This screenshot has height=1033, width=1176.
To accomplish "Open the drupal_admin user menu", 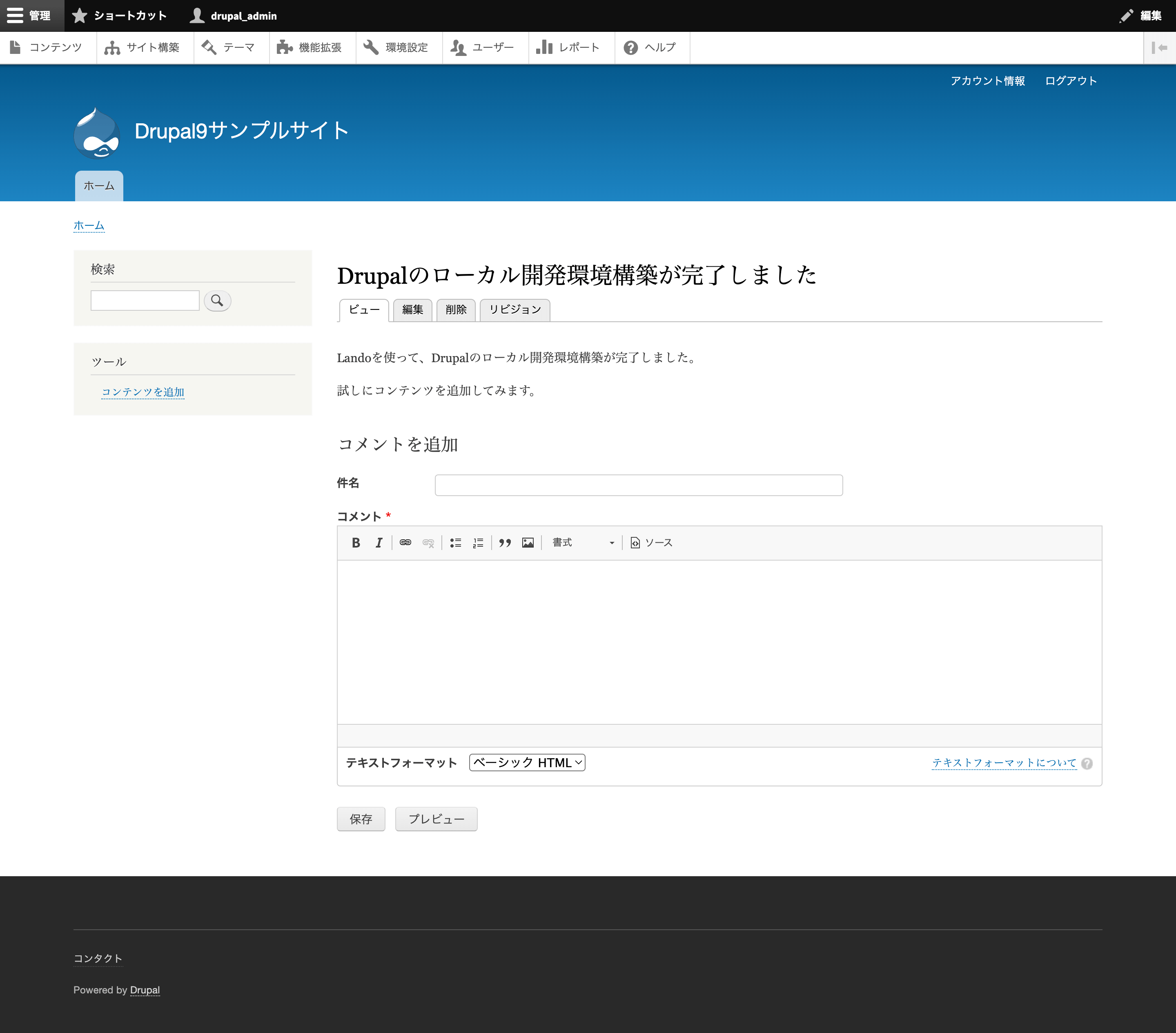I will click(x=233, y=16).
